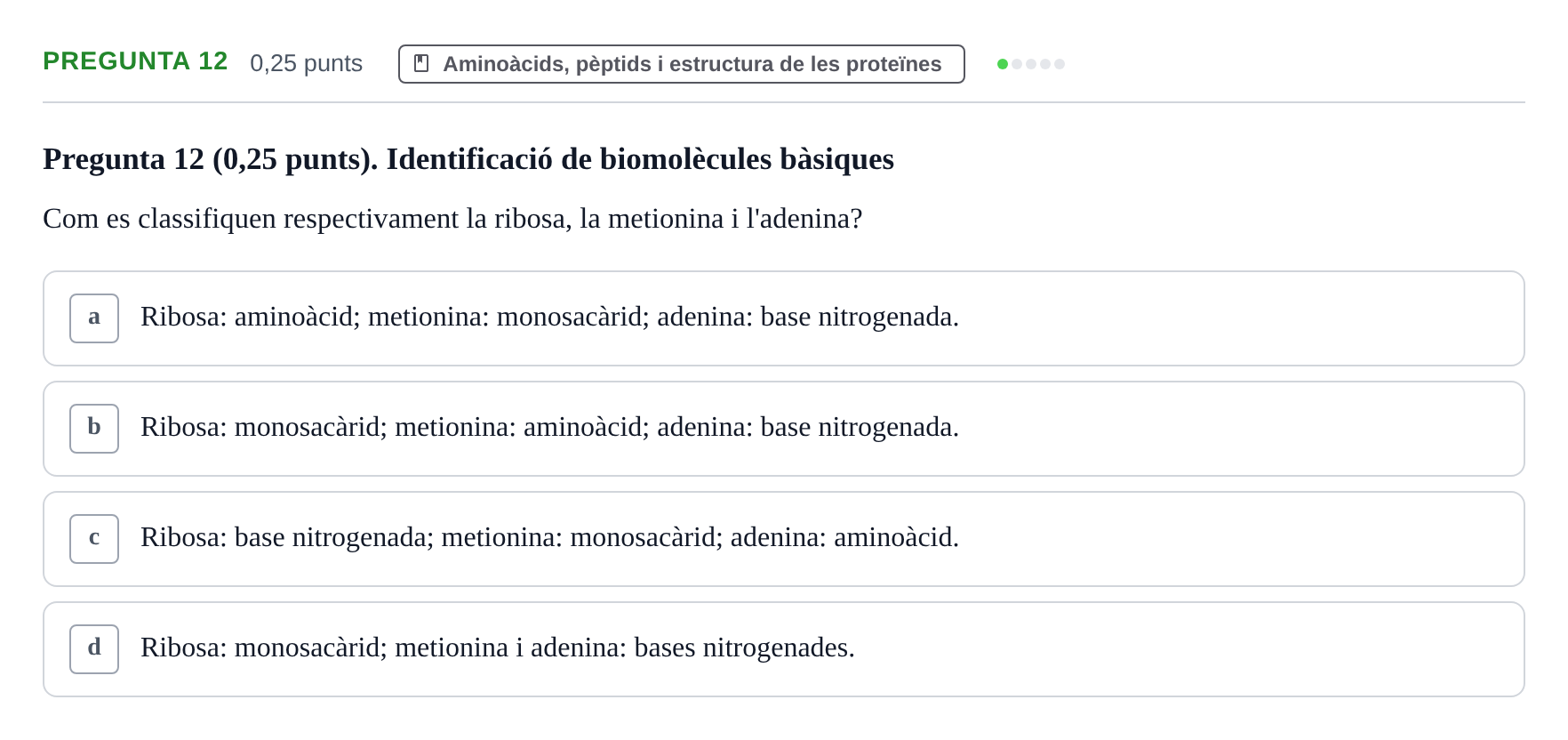Viewport: 1568px width, 740px height.
Task: Select answer option letter c
Action: (x=94, y=539)
